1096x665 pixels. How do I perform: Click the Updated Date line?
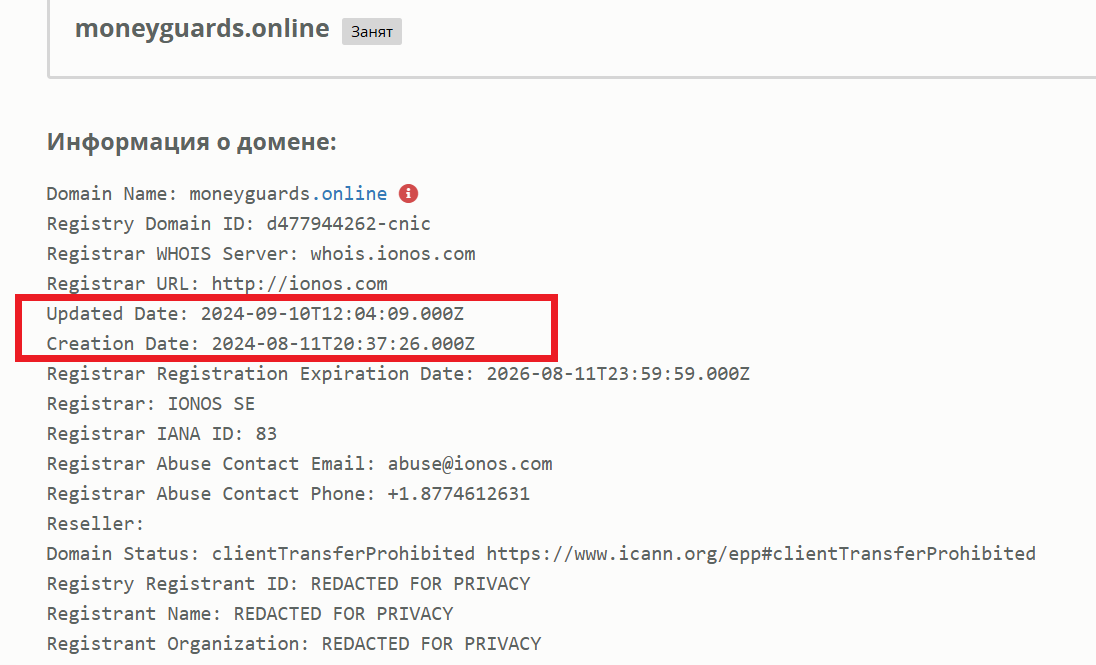pyautogui.click(x=255, y=314)
